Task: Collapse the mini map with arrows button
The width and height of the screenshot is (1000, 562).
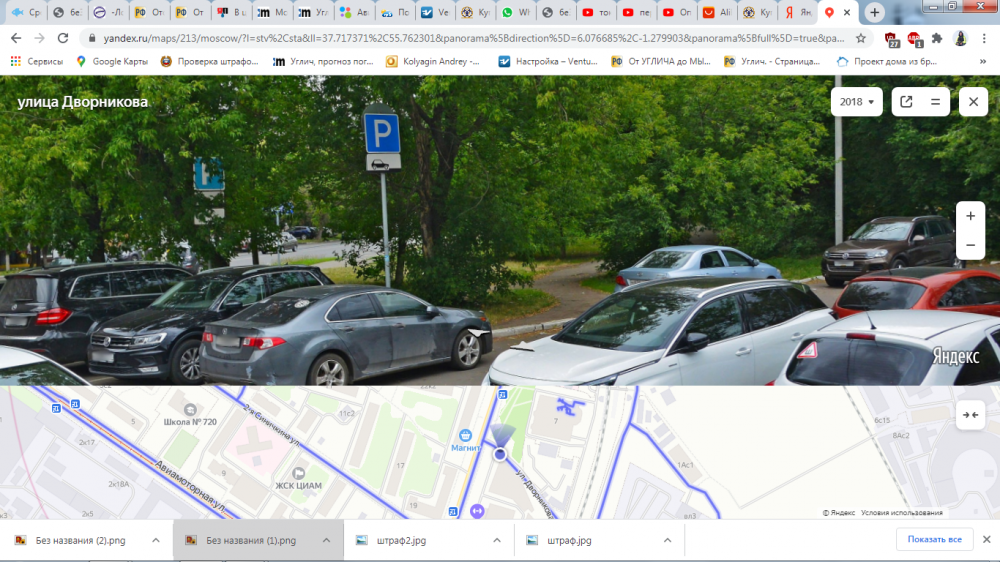Action: 970,415
